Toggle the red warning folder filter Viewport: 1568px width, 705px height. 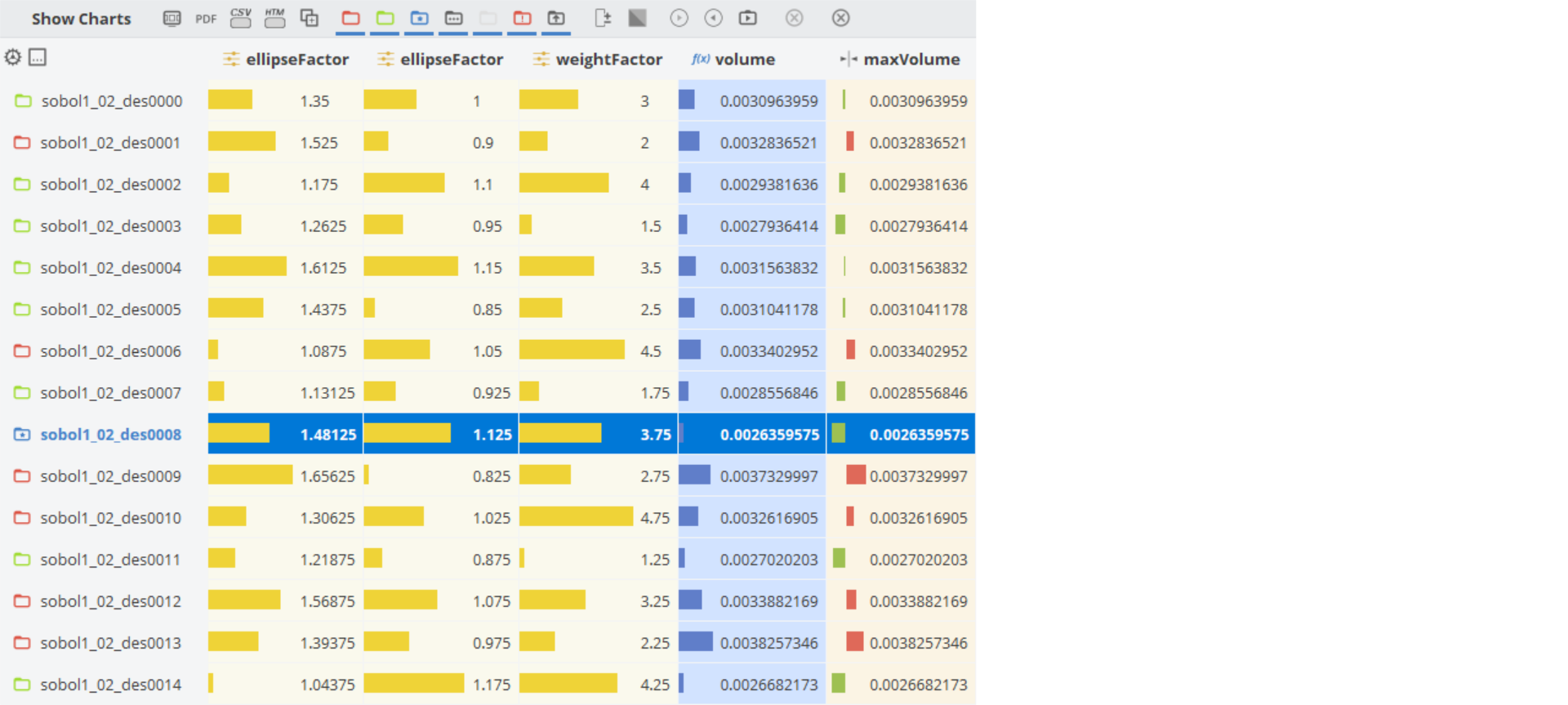523,18
